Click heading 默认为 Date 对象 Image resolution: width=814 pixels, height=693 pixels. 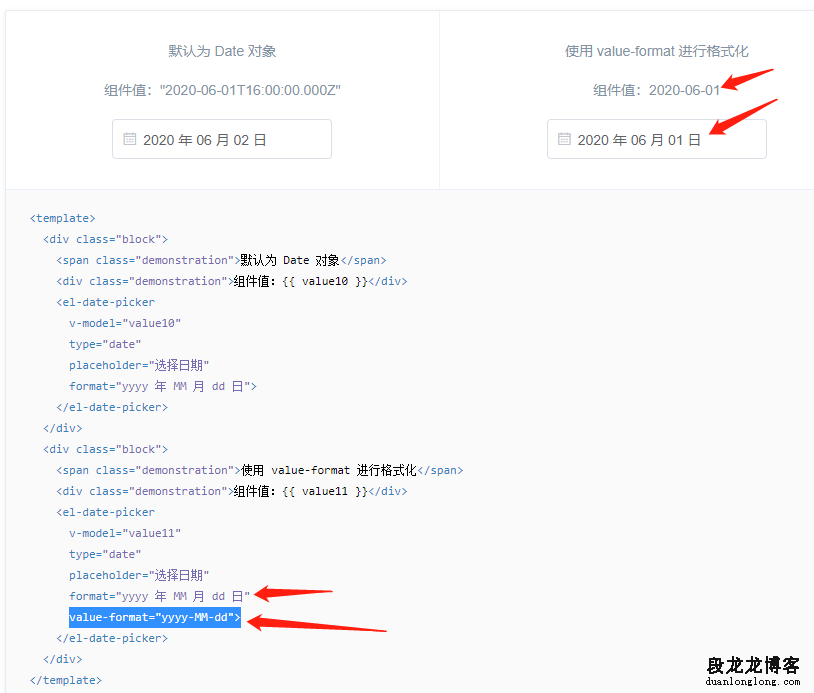point(222,51)
